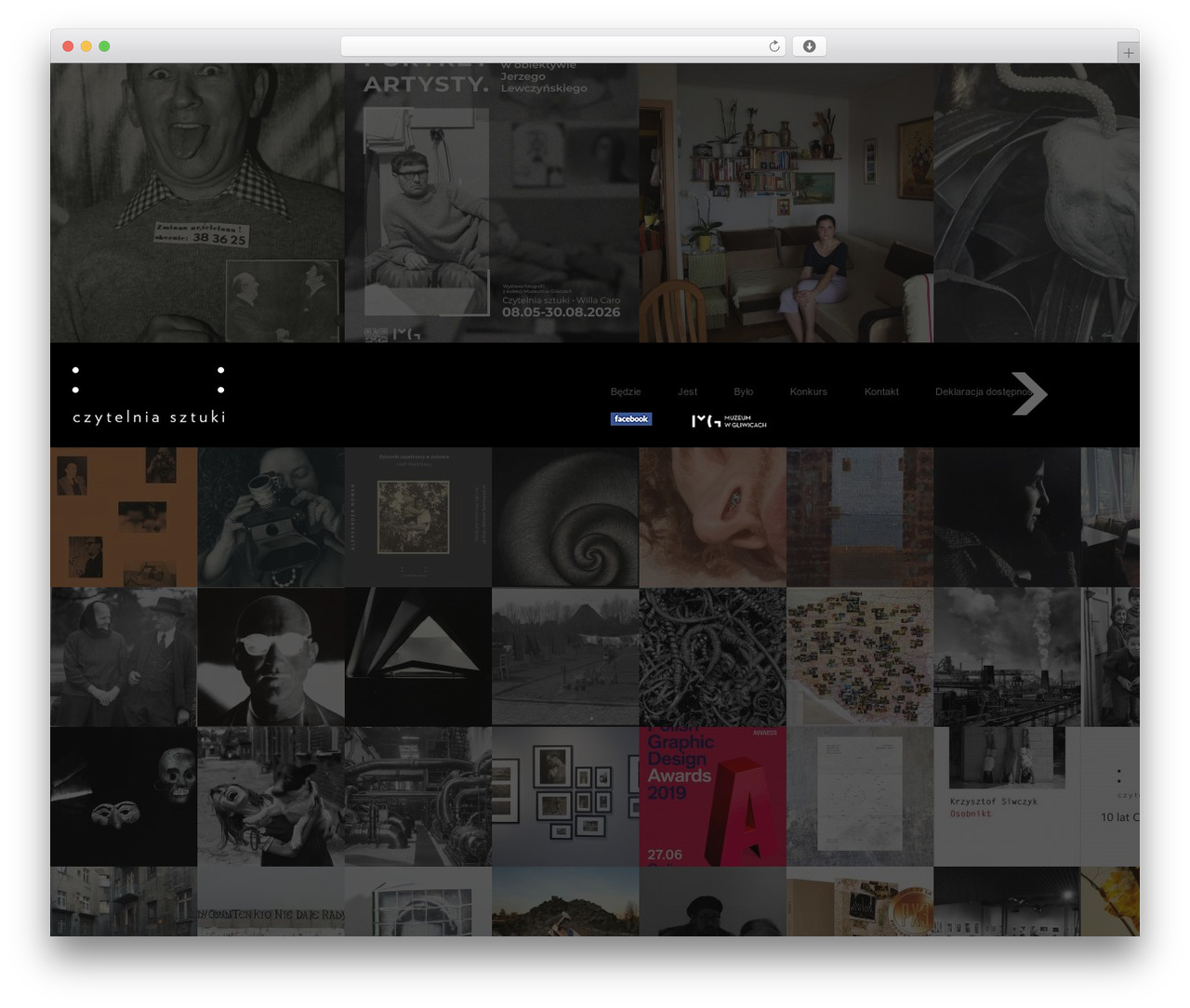Viewport: 1190px width, 1008px height.
Task: Open the industrial pipes photo tile
Action: 418,797
